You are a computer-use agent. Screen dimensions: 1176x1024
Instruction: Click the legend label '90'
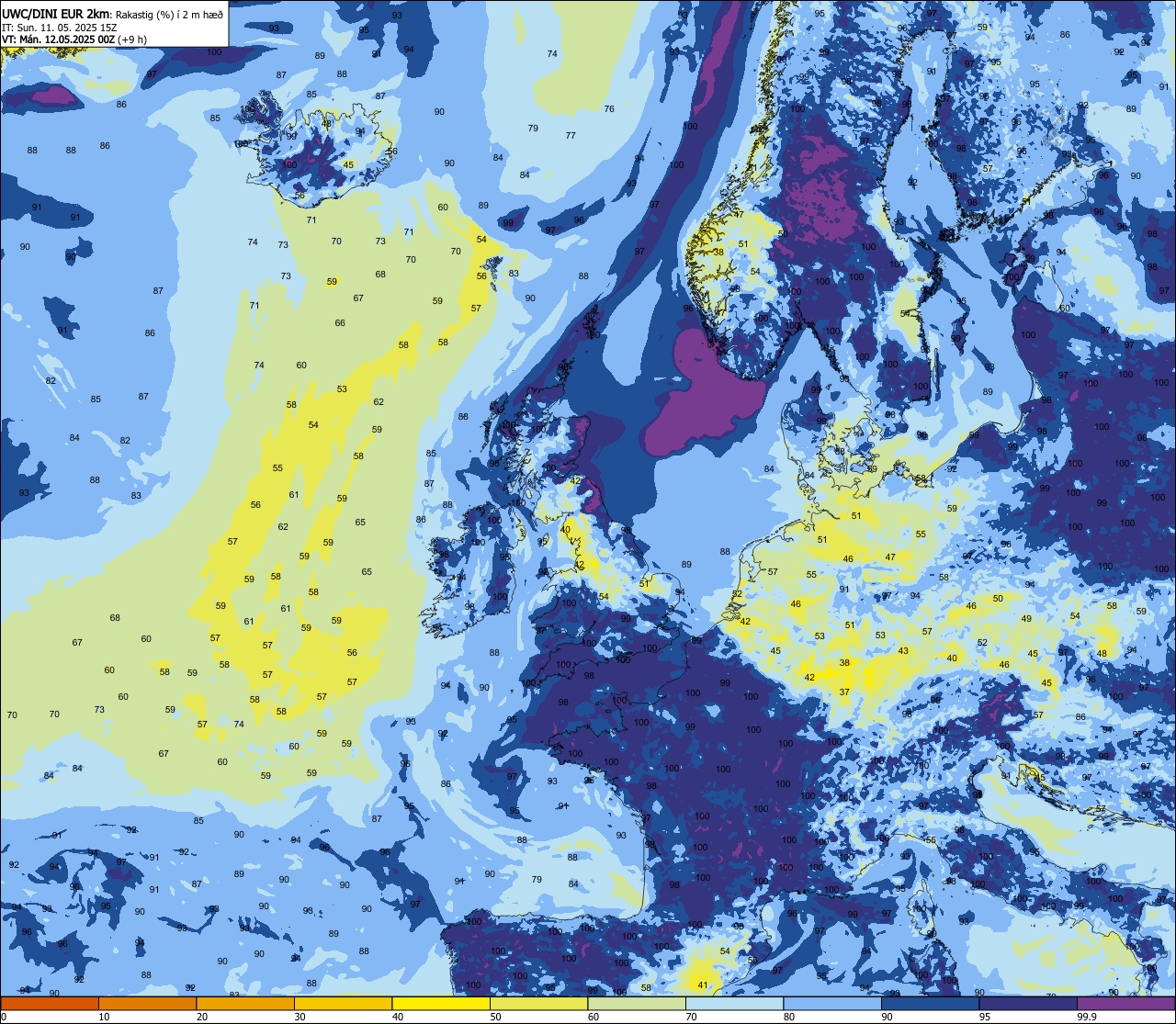(887, 1017)
